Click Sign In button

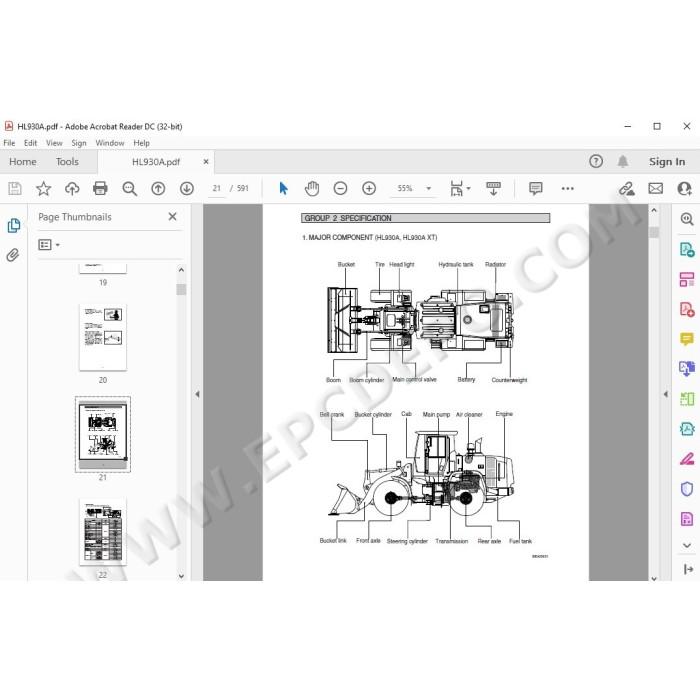pos(667,162)
